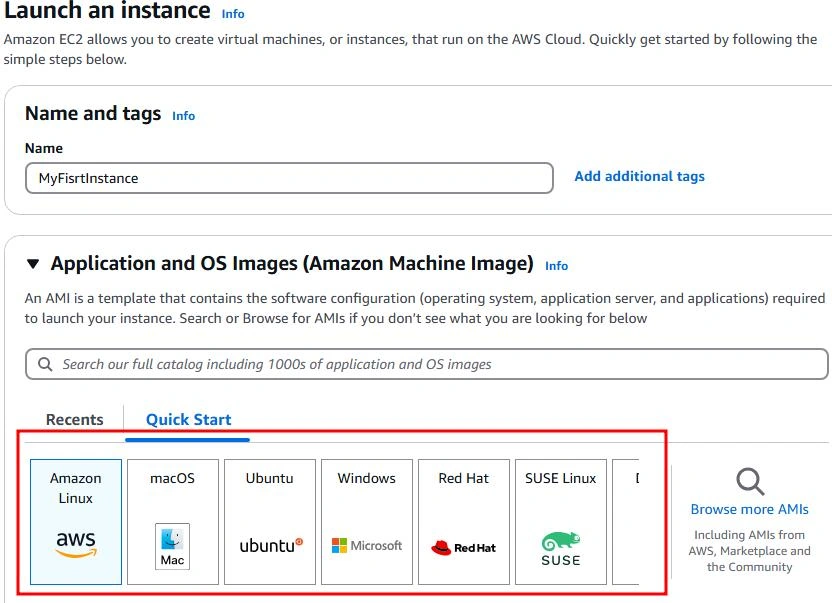Focus the Name field containing MyFisrtInstance
Screen dimensions: 832x603
click(x=289, y=178)
